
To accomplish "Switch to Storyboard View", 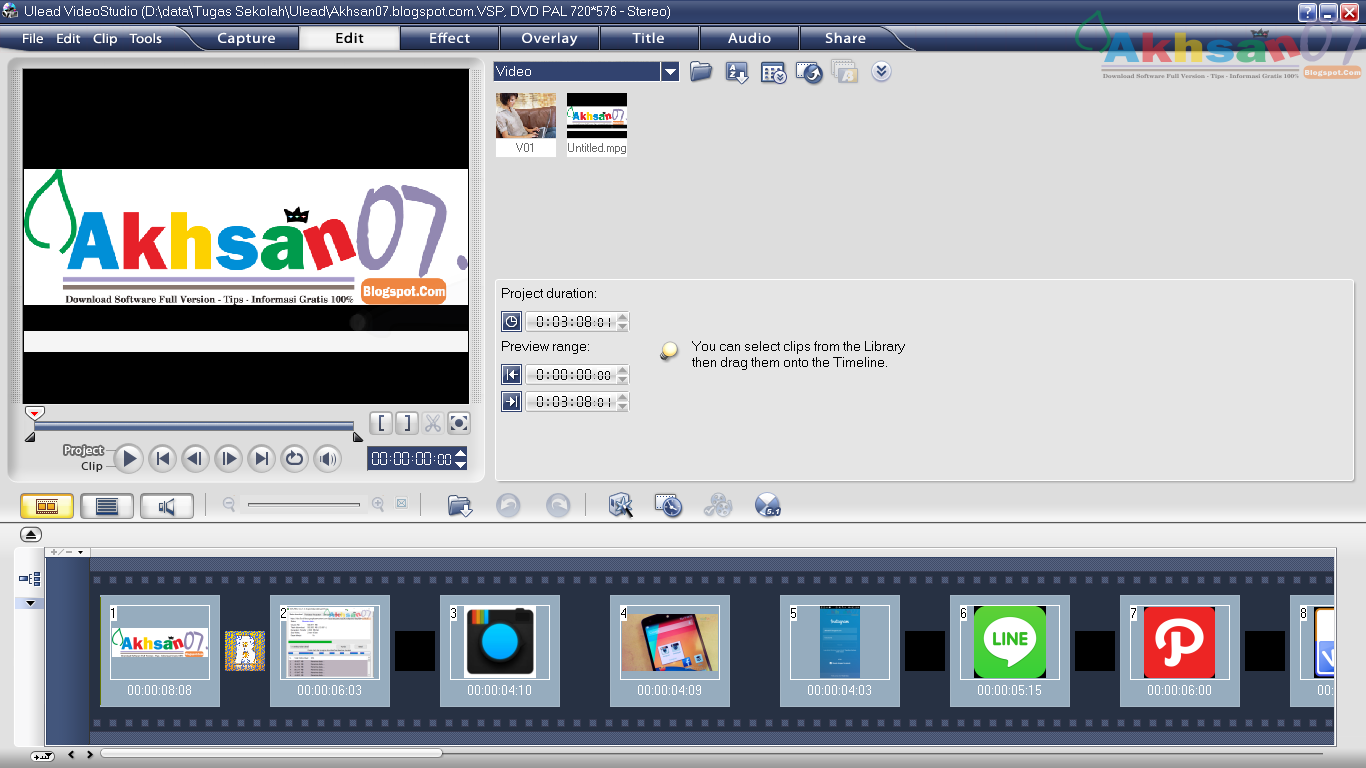I will (47, 506).
